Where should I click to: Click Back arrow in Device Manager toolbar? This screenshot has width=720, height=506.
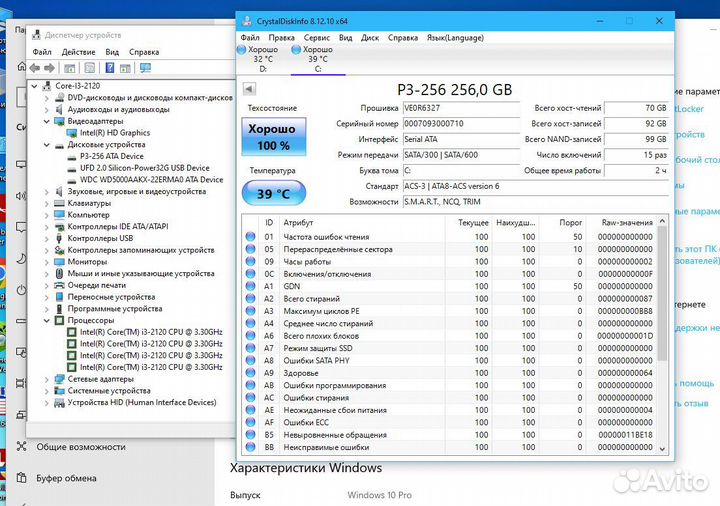point(35,68)
